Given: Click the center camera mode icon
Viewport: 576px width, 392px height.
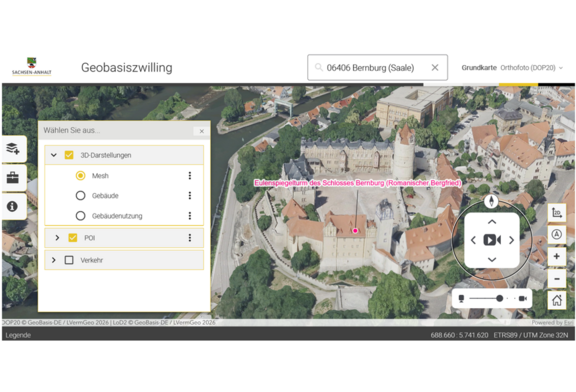Looking at the screenshot, I should click(492, 240).
